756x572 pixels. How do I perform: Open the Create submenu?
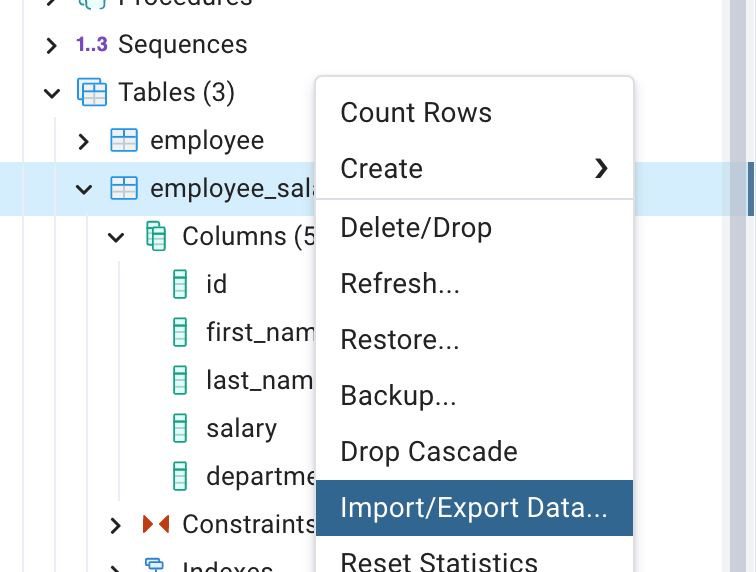[x=474, y=168]
